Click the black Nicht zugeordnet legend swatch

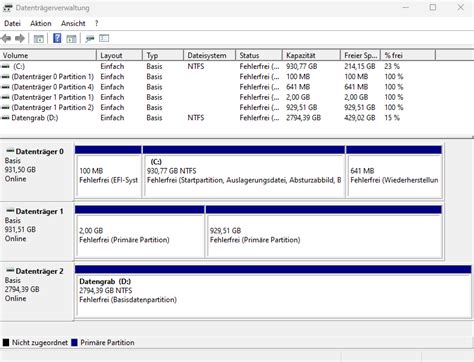[x=6, y=342]
